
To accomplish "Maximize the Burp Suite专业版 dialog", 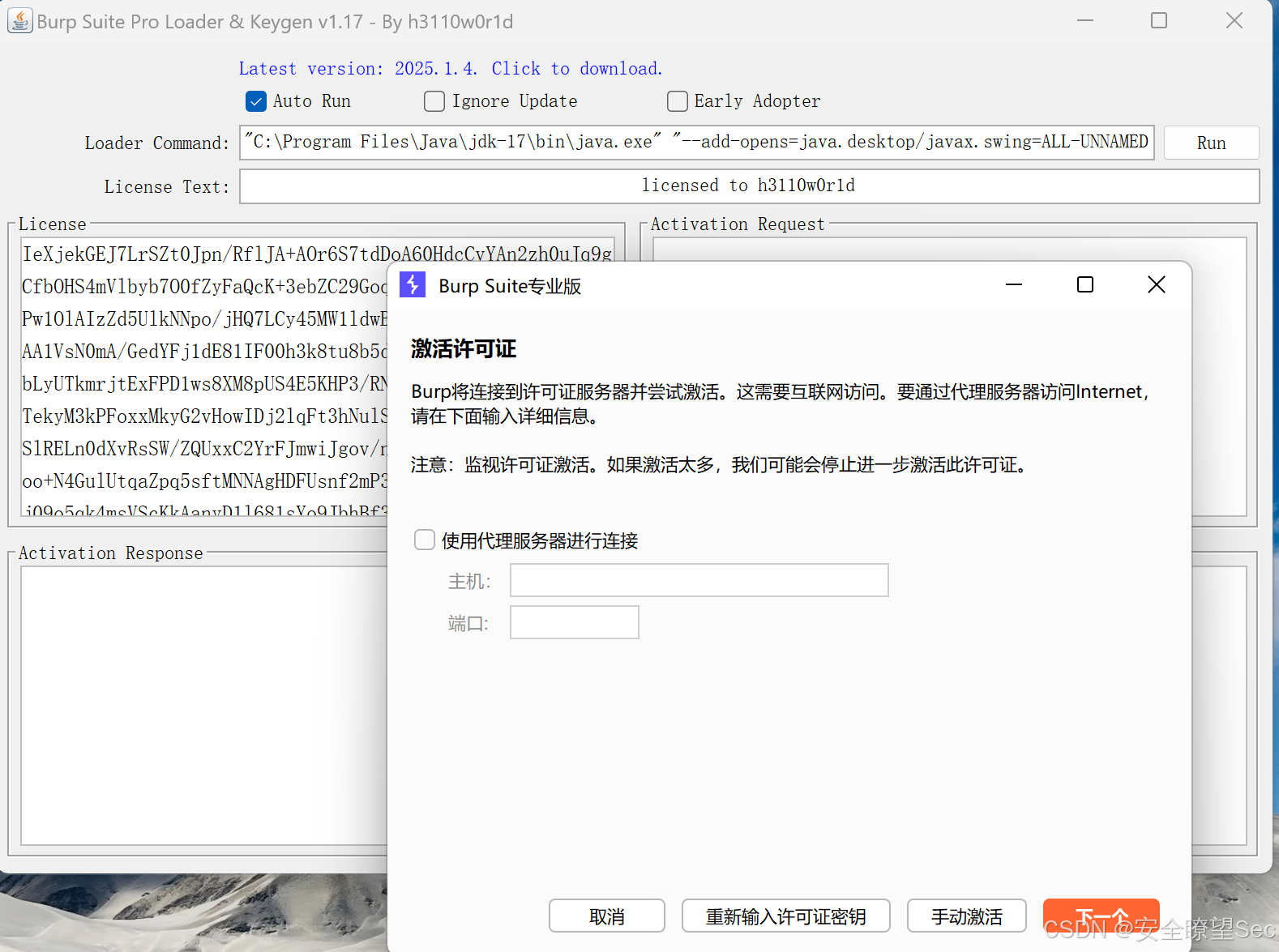I will pyautogui.click(x=1085, y=284).
